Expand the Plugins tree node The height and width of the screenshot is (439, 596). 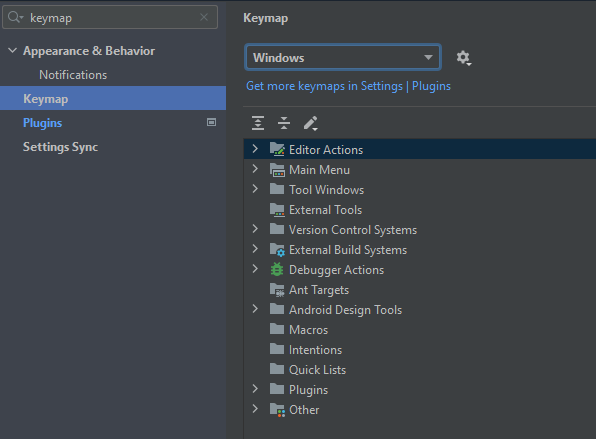tap(255, 389)
